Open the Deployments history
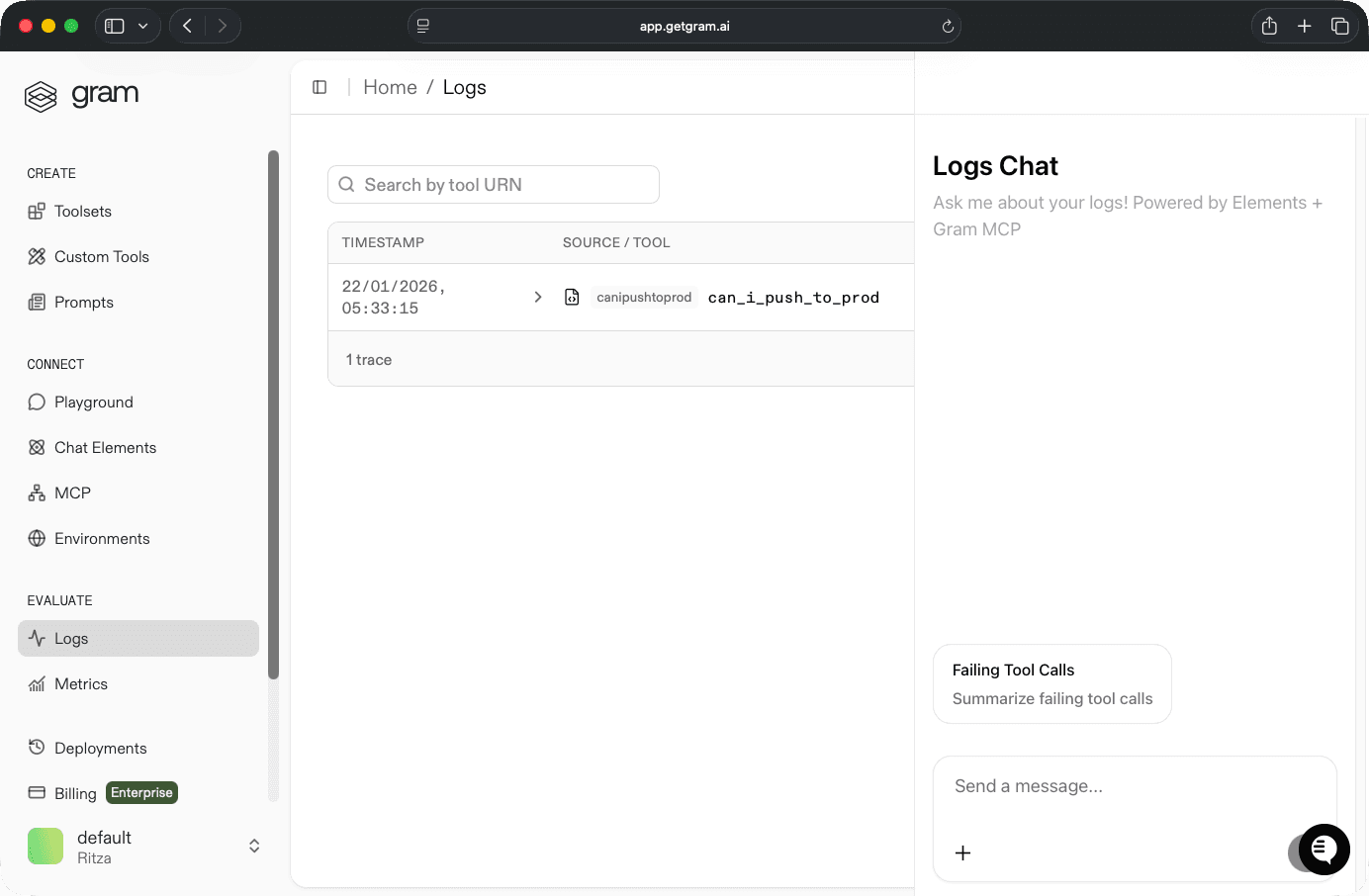Screen dimensions: 1369x896 [101, 748]
